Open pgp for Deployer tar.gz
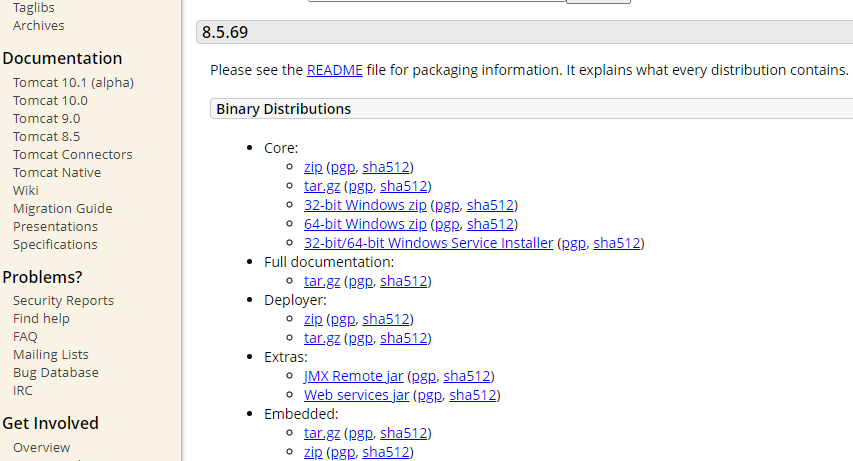 tap(361, 338)
